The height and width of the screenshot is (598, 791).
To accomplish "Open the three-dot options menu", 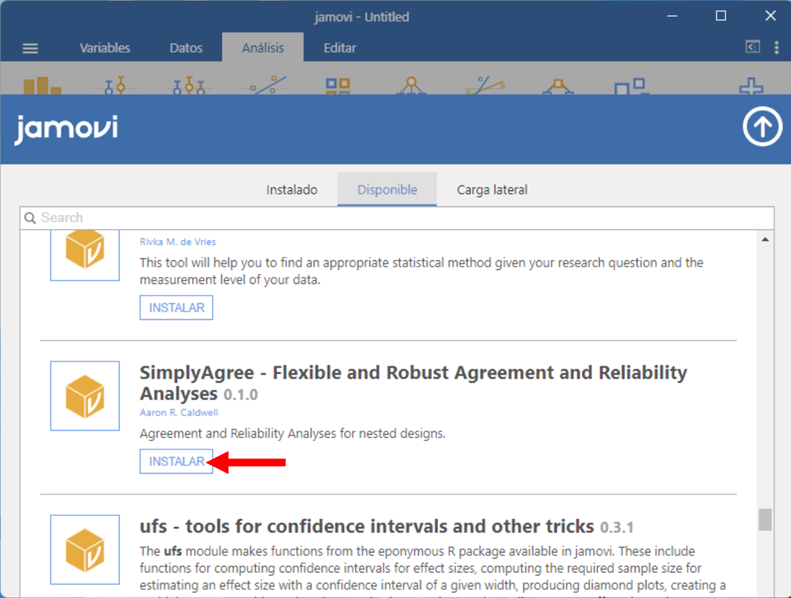I will (x=776, y=47).
